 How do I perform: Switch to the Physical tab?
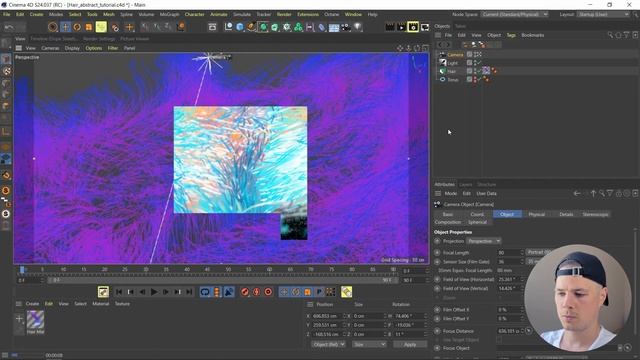click(536, 214)
